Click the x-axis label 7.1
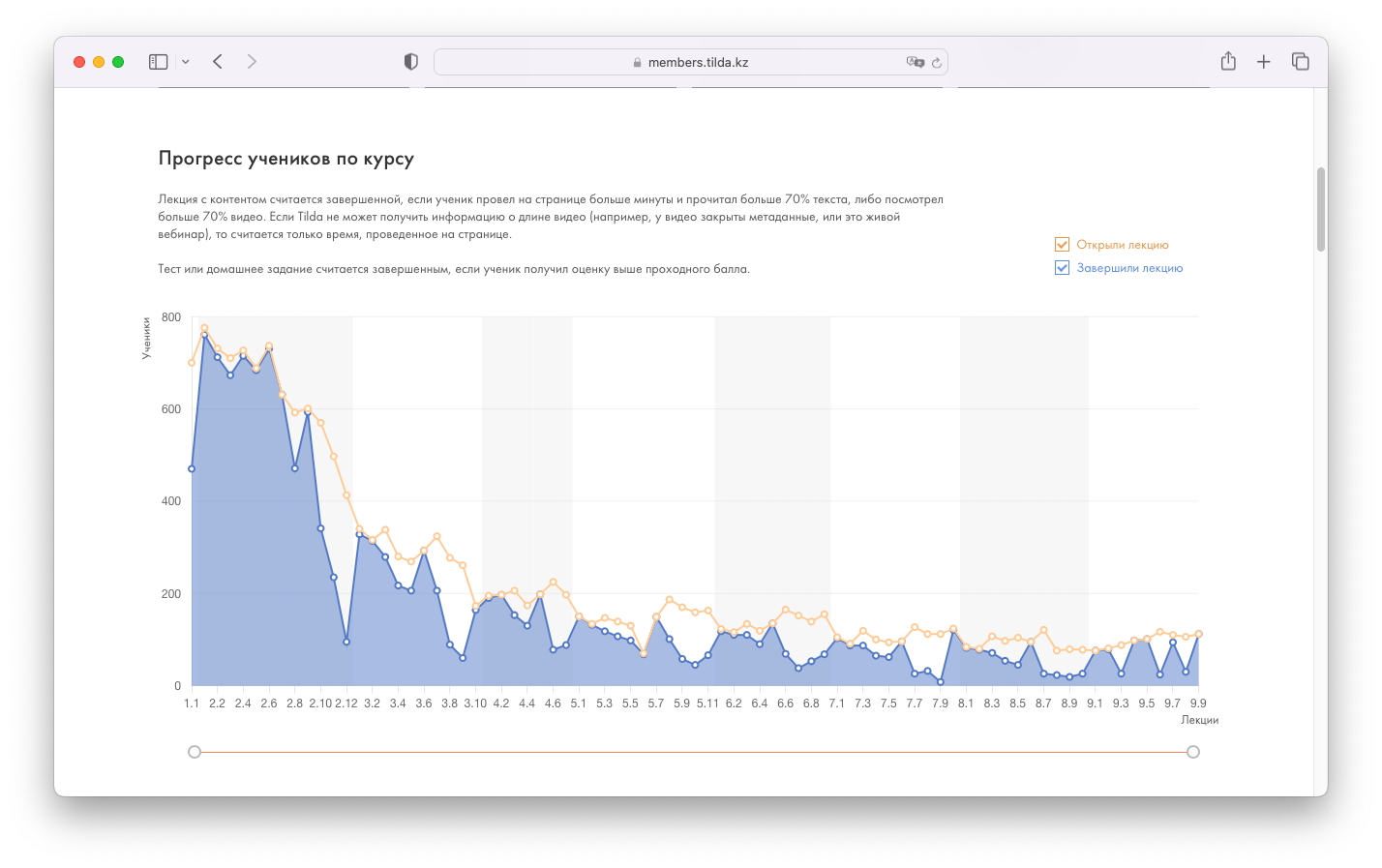The height and width of the screenshot is (868, 1382). [837, 703]
